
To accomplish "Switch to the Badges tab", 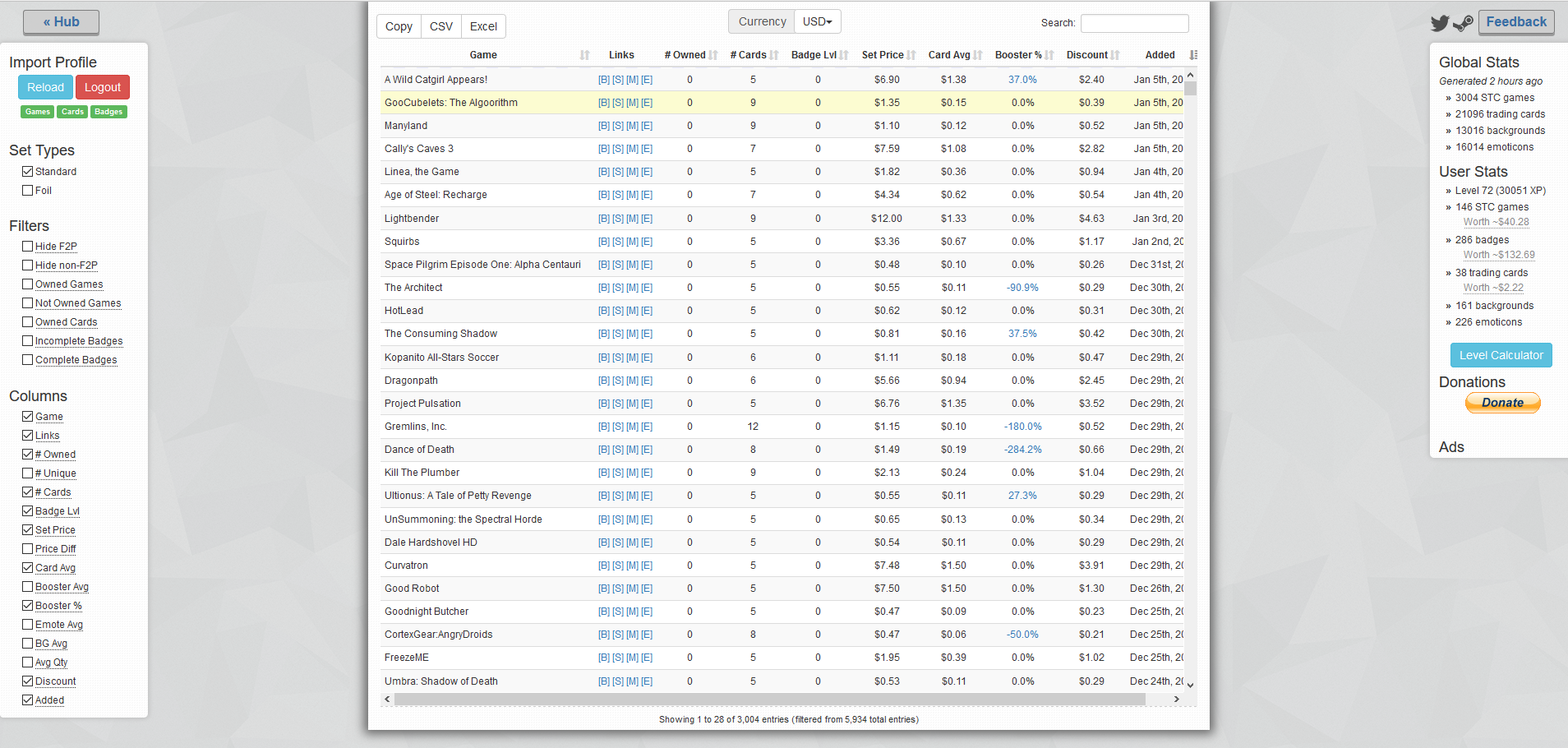I will click(108, 112).
